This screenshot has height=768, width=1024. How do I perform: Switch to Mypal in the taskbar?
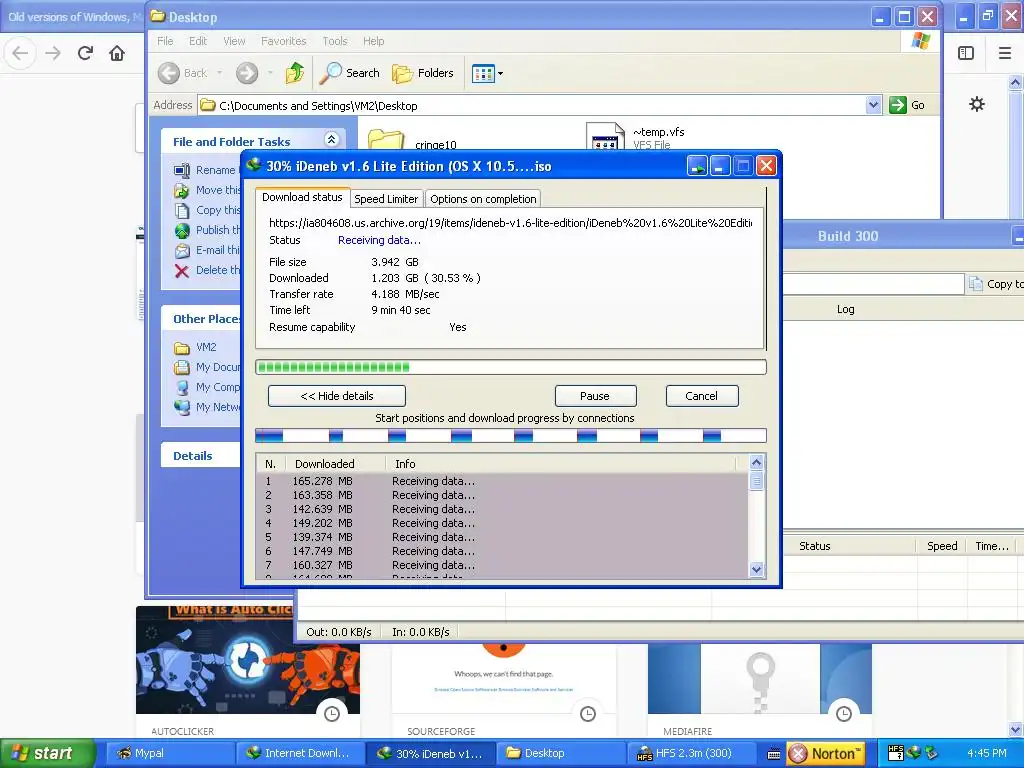169,753
